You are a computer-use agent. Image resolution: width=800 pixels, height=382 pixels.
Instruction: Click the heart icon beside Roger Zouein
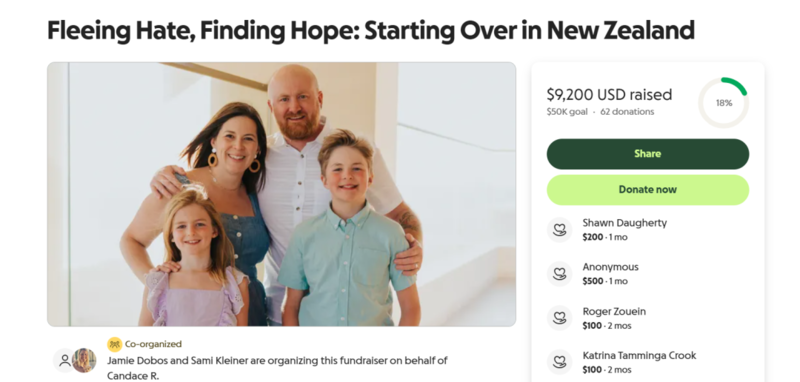click(560, 318)
